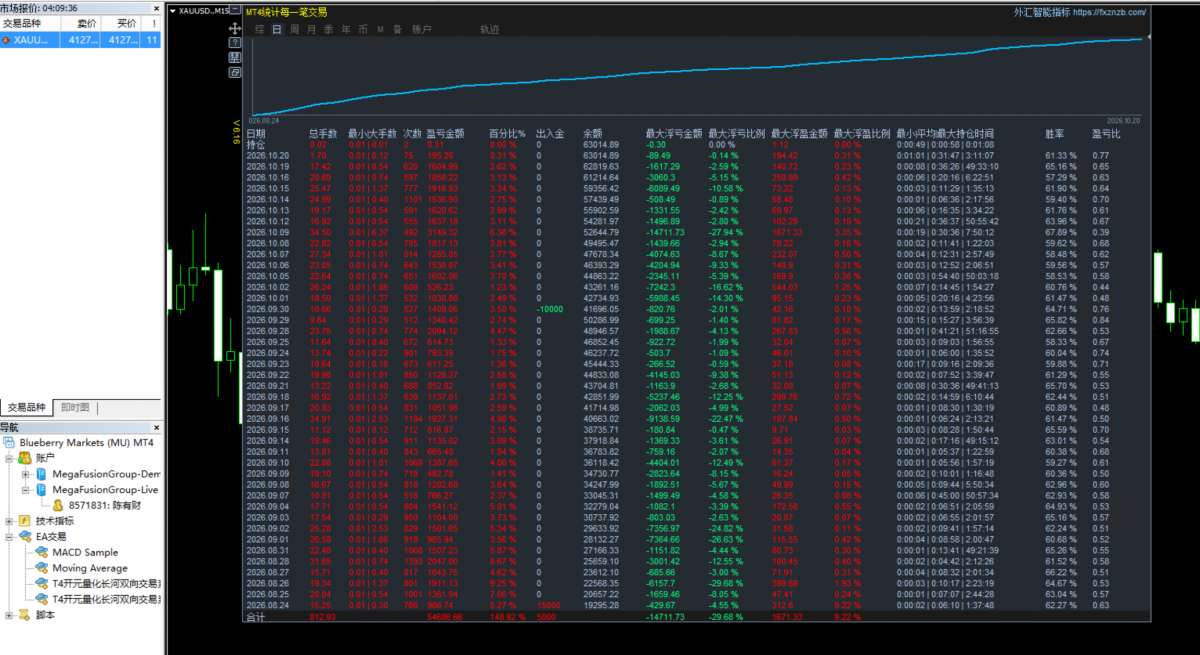Select the 日 daily statistics tab
The height and width of the screenshot is (655, 1200).
tap(278, 30)
